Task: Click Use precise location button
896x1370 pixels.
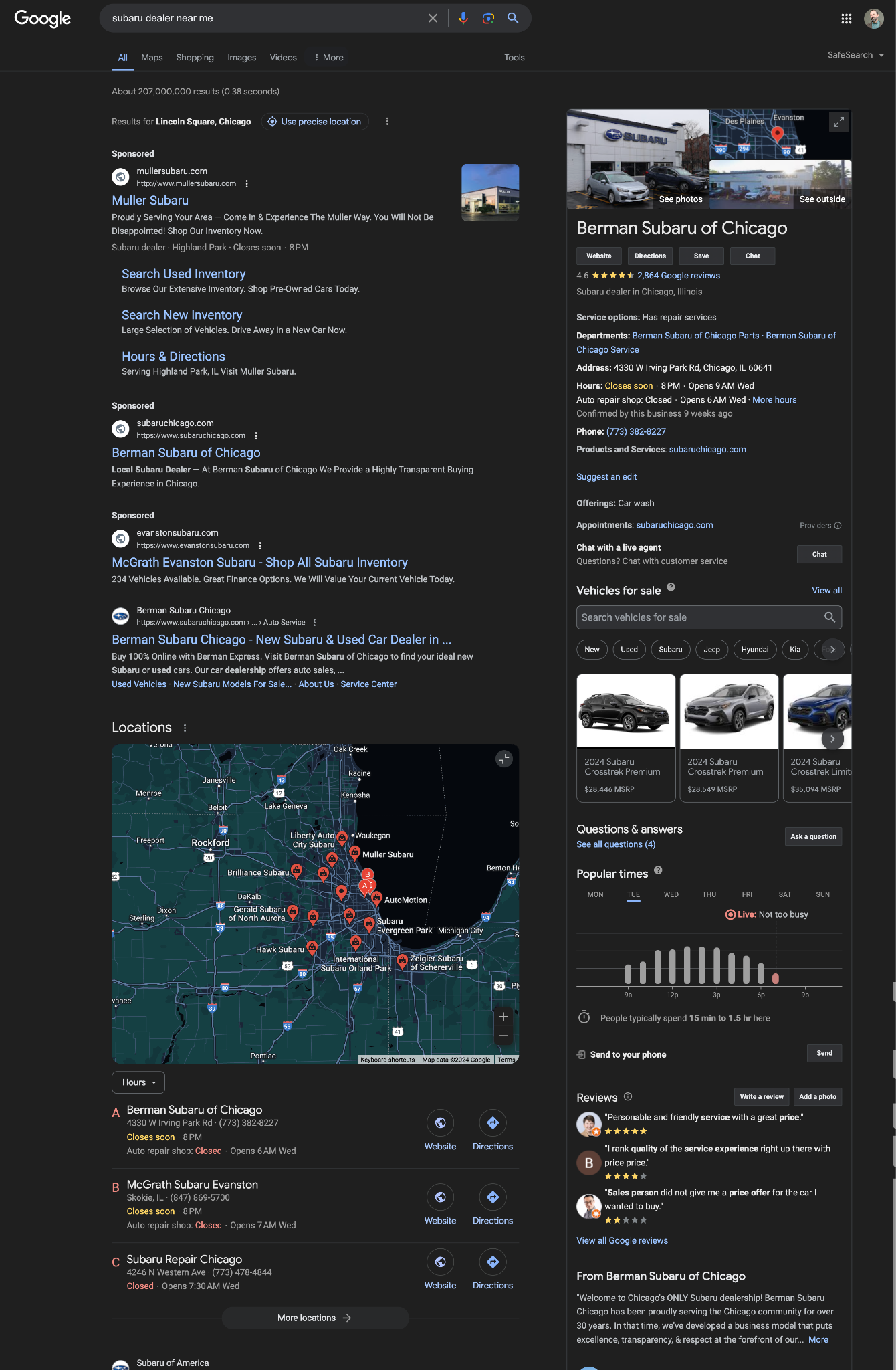Action: pyautogui.click(x=315, y=122)
